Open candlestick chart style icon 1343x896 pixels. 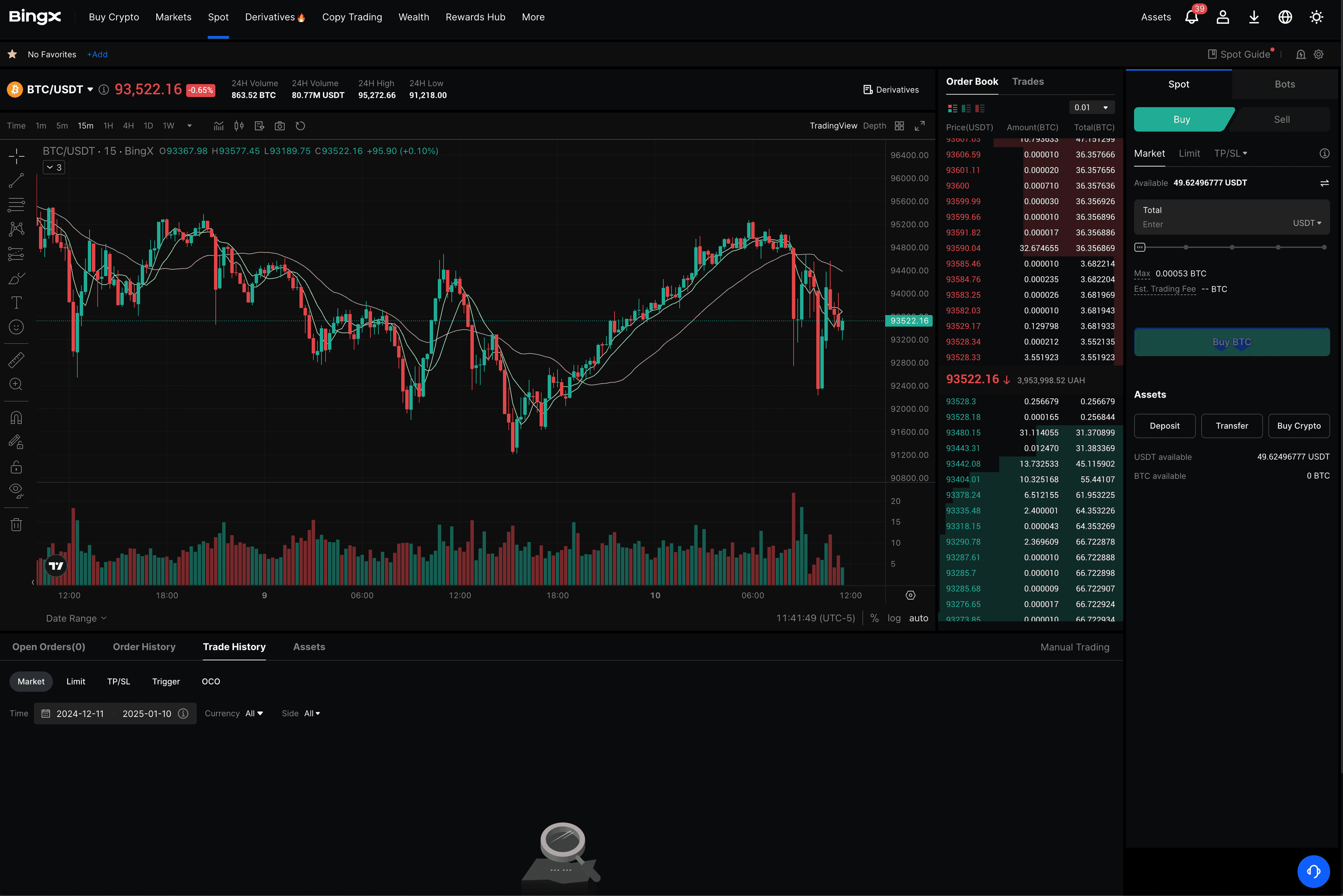pyautogui.click(x=239, y=126)
